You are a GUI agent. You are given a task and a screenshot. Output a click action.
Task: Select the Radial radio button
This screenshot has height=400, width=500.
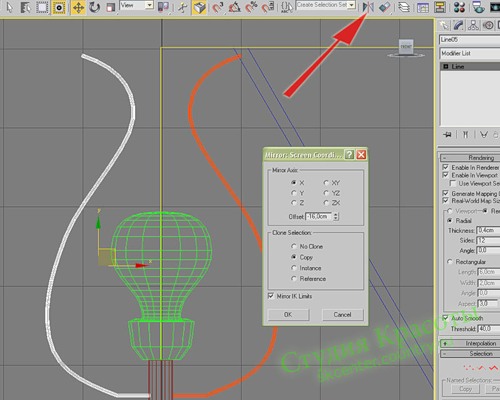click(x=450, y=221)
